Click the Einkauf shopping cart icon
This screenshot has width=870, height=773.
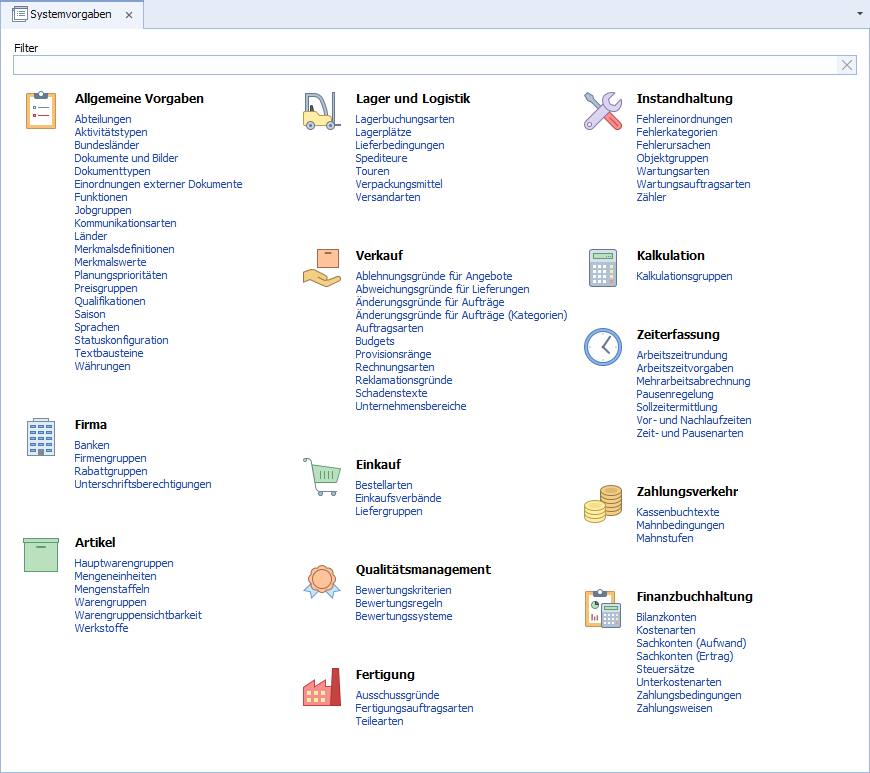click(x=321, y=476)
